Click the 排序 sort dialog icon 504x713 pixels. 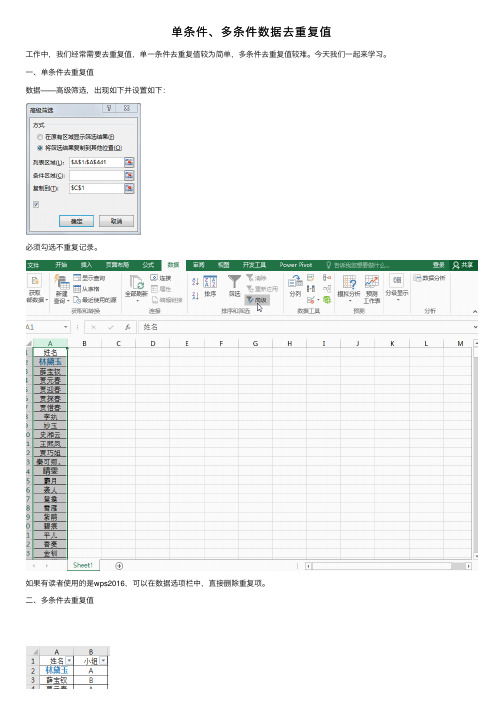point(210,286)
